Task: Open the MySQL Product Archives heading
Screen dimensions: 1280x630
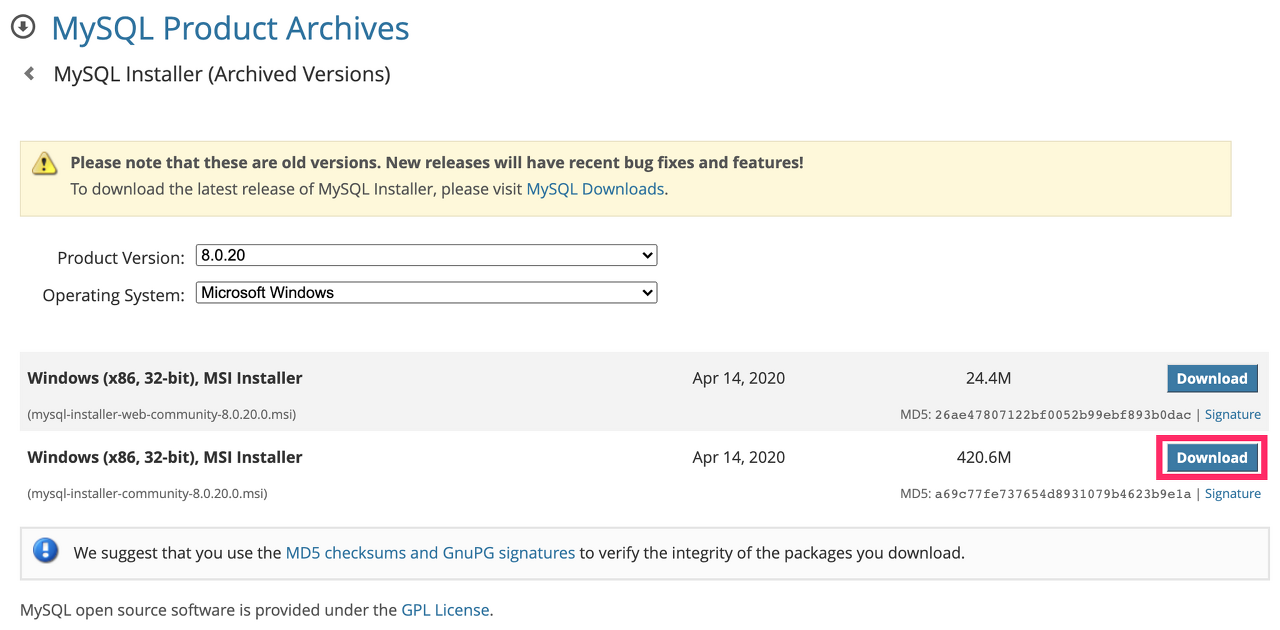Action: 230,28
